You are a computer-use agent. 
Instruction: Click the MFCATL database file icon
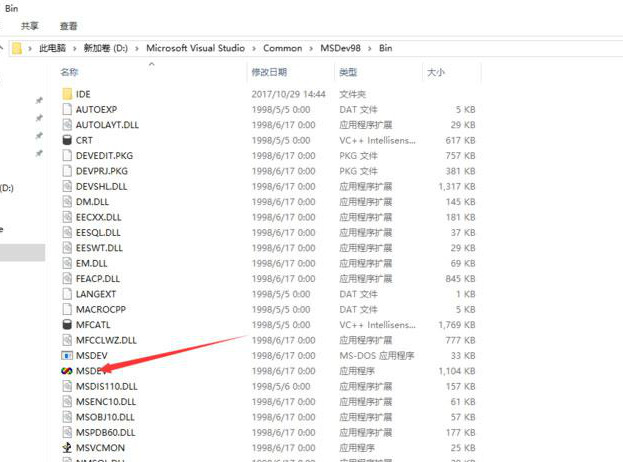click(67, 325)
